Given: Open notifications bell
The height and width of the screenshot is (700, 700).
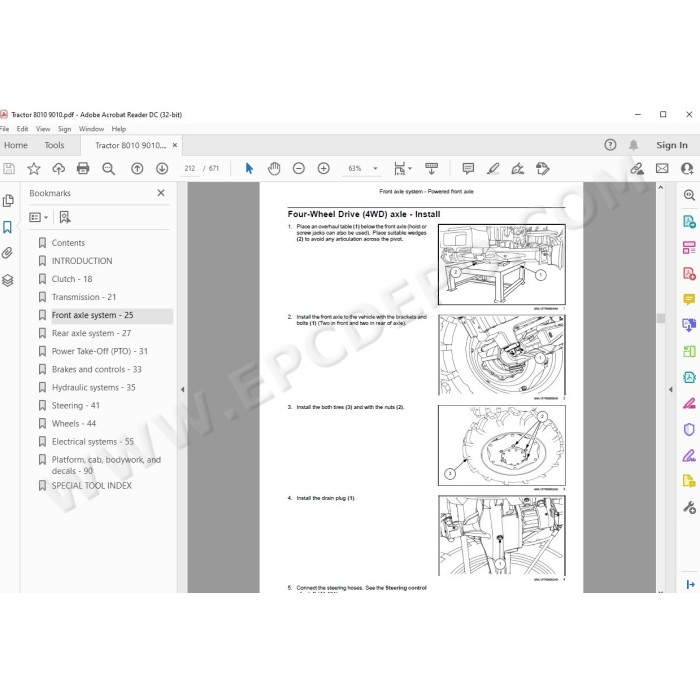Looking at the screenshot, I should click(633, 145).
